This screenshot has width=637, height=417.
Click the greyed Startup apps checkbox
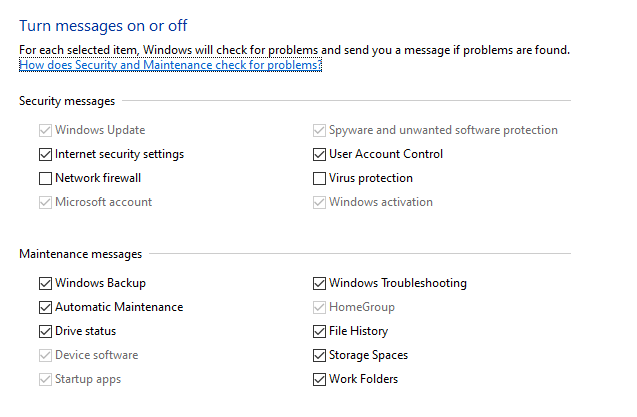tap(46, 379)
